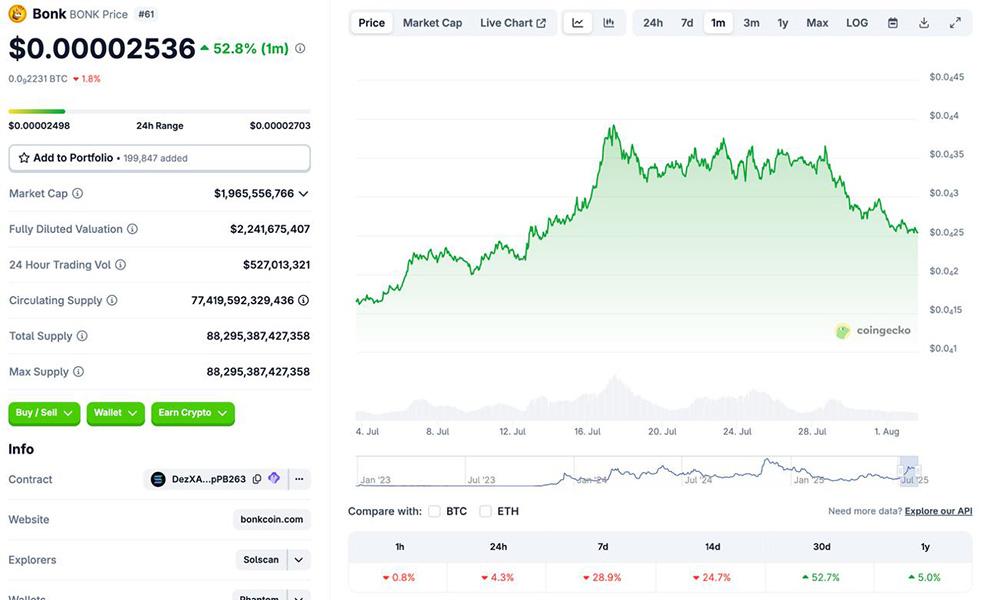Show Market Cap info tooltip icon
The image size is (984, 600).
[x=77, y=193]
